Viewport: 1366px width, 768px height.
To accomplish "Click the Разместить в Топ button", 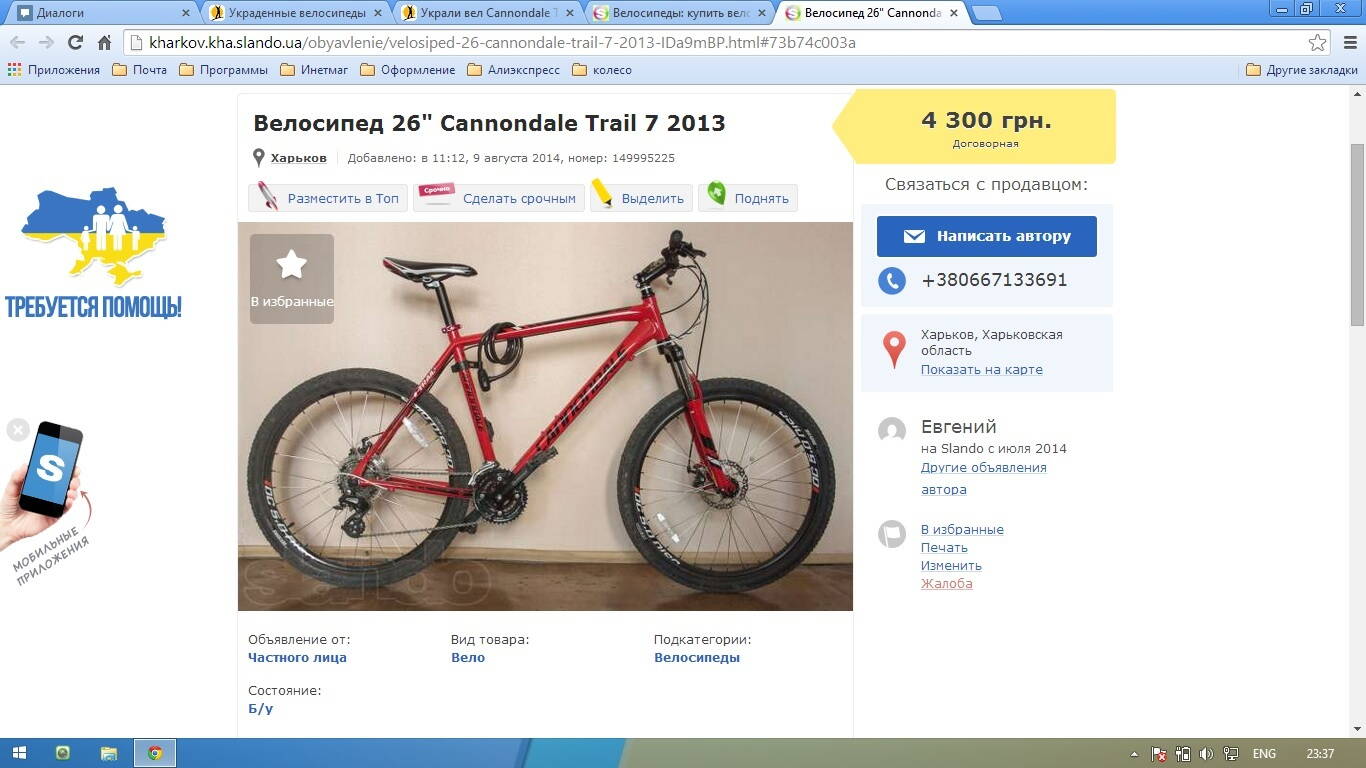I will pos(328,198).
